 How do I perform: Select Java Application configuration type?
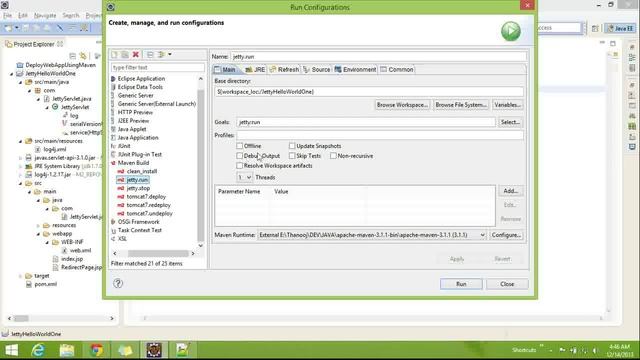coord(138,138)
